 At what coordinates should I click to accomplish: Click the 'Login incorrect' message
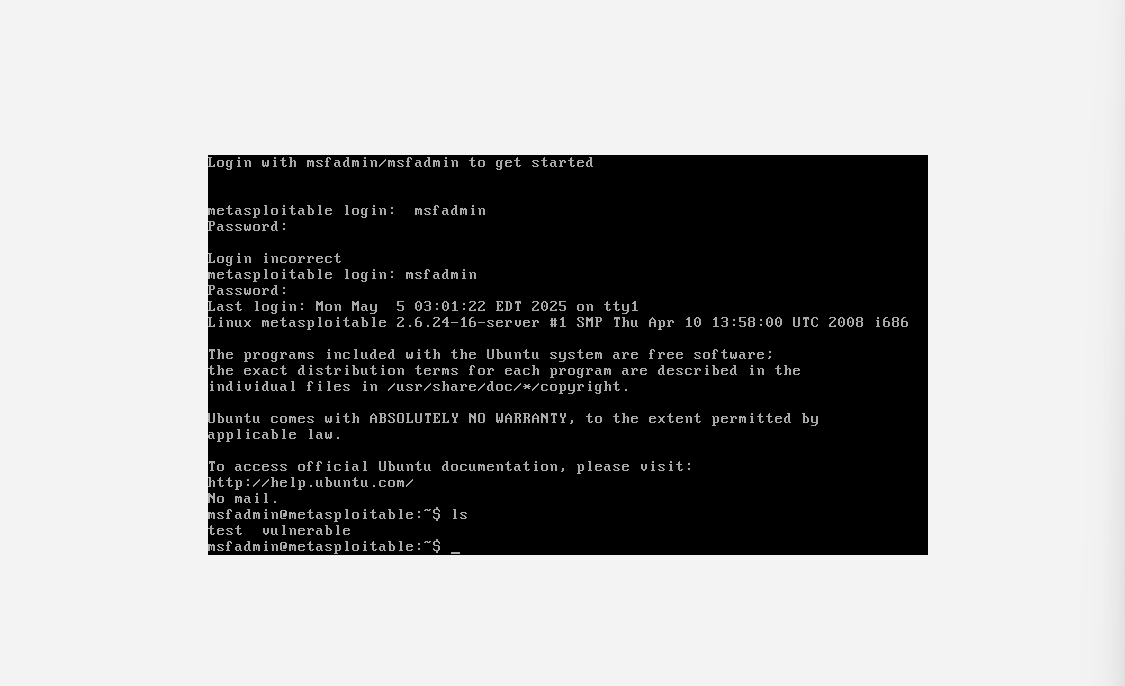click(275, 258)
